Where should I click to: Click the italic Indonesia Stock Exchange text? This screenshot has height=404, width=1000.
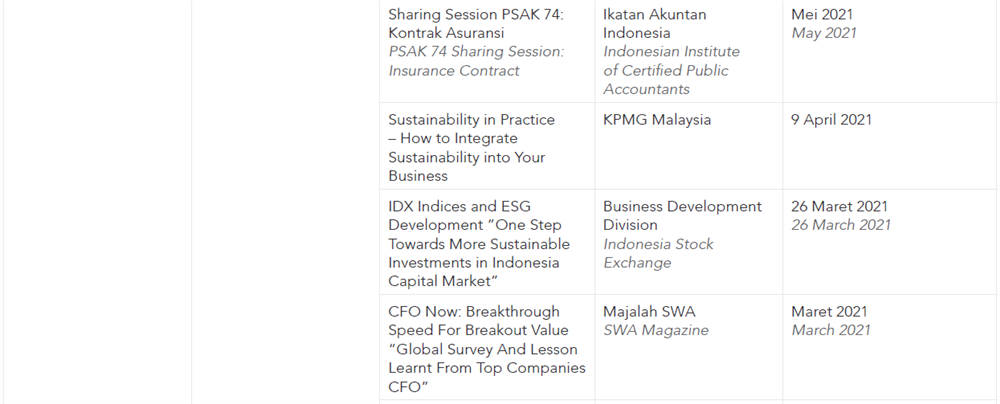point(658,253)
